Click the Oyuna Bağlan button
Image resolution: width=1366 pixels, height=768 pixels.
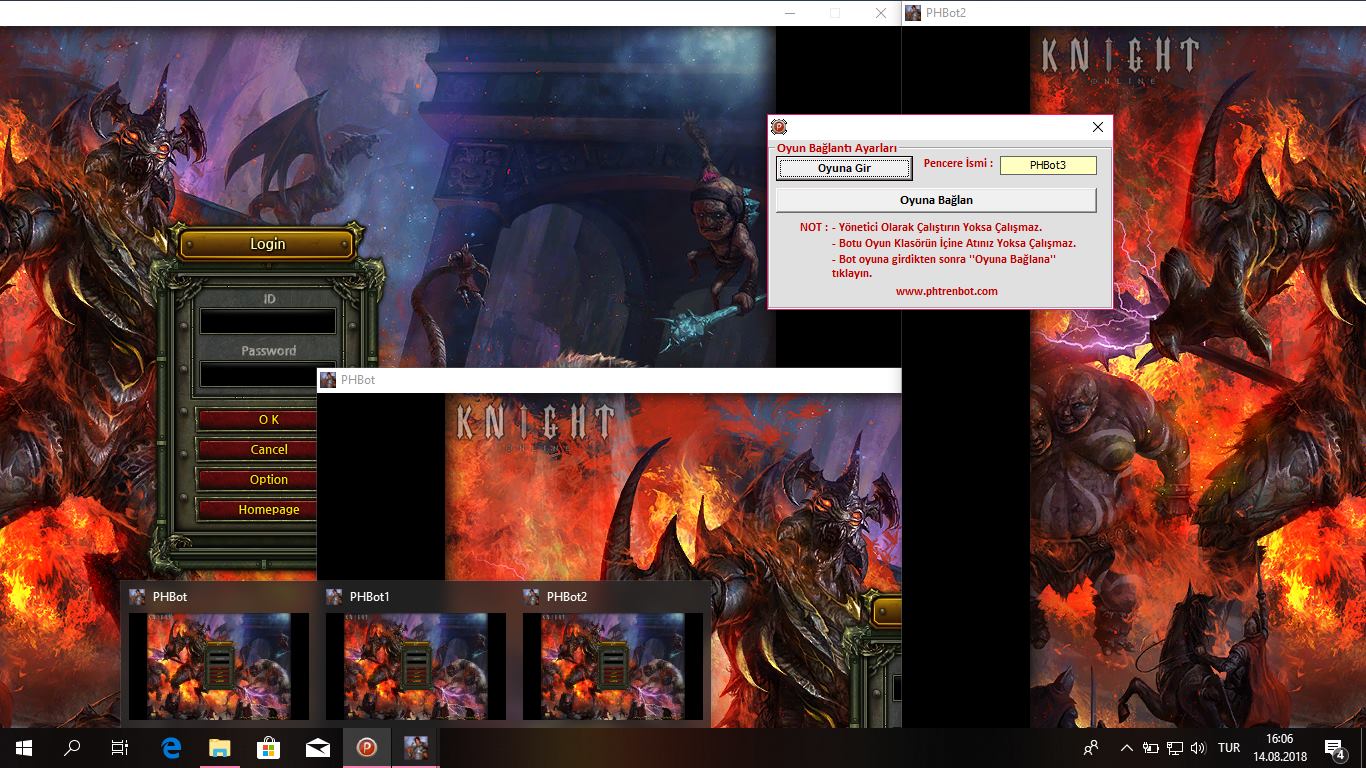pos(936,200)
